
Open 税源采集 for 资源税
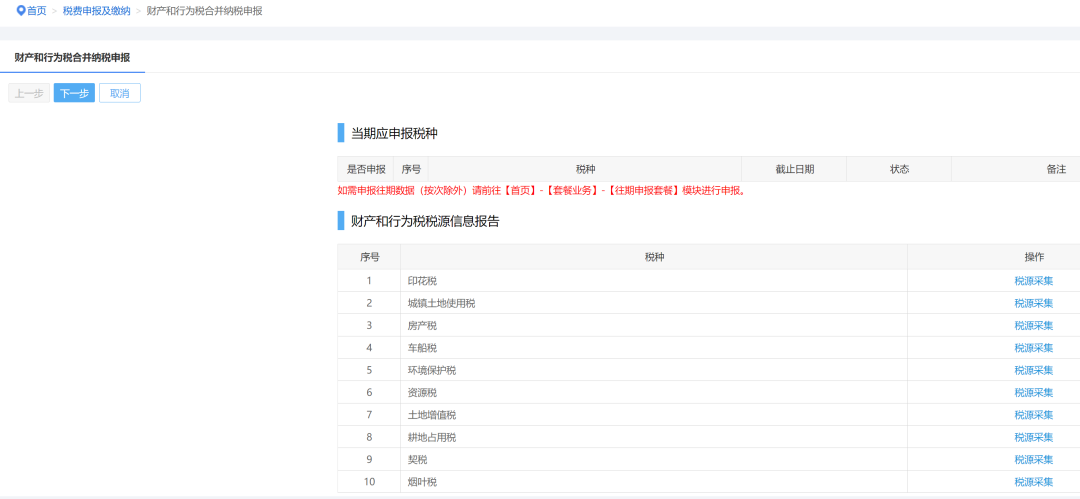[1034, 393]
